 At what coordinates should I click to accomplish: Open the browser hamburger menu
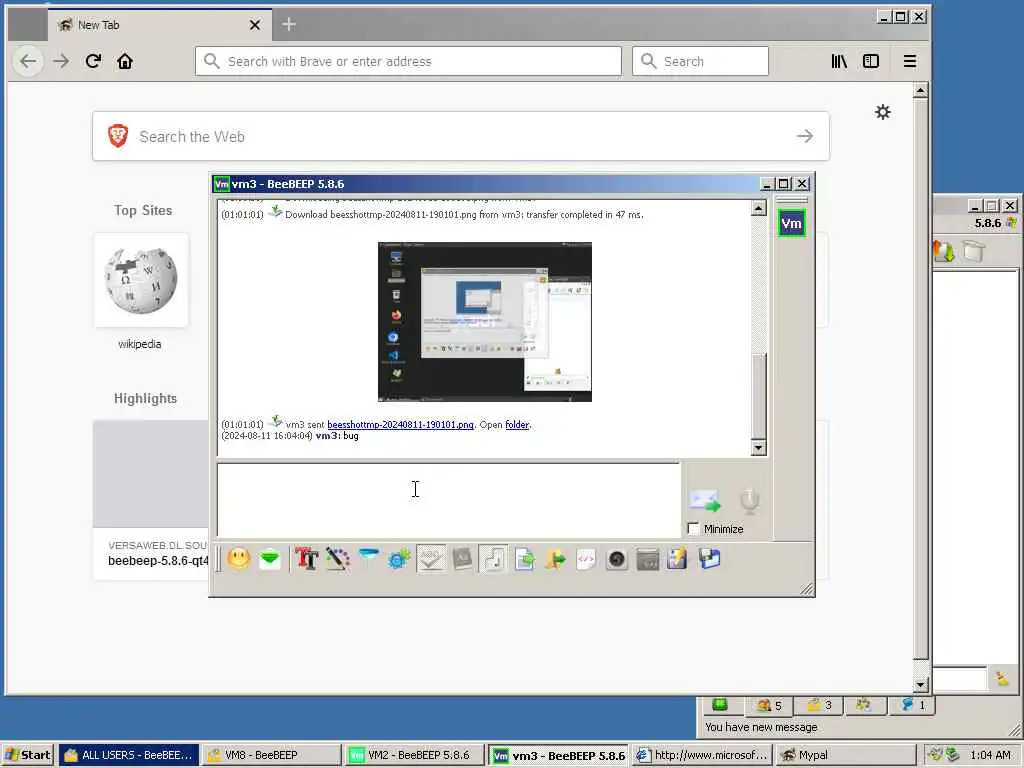910,61
